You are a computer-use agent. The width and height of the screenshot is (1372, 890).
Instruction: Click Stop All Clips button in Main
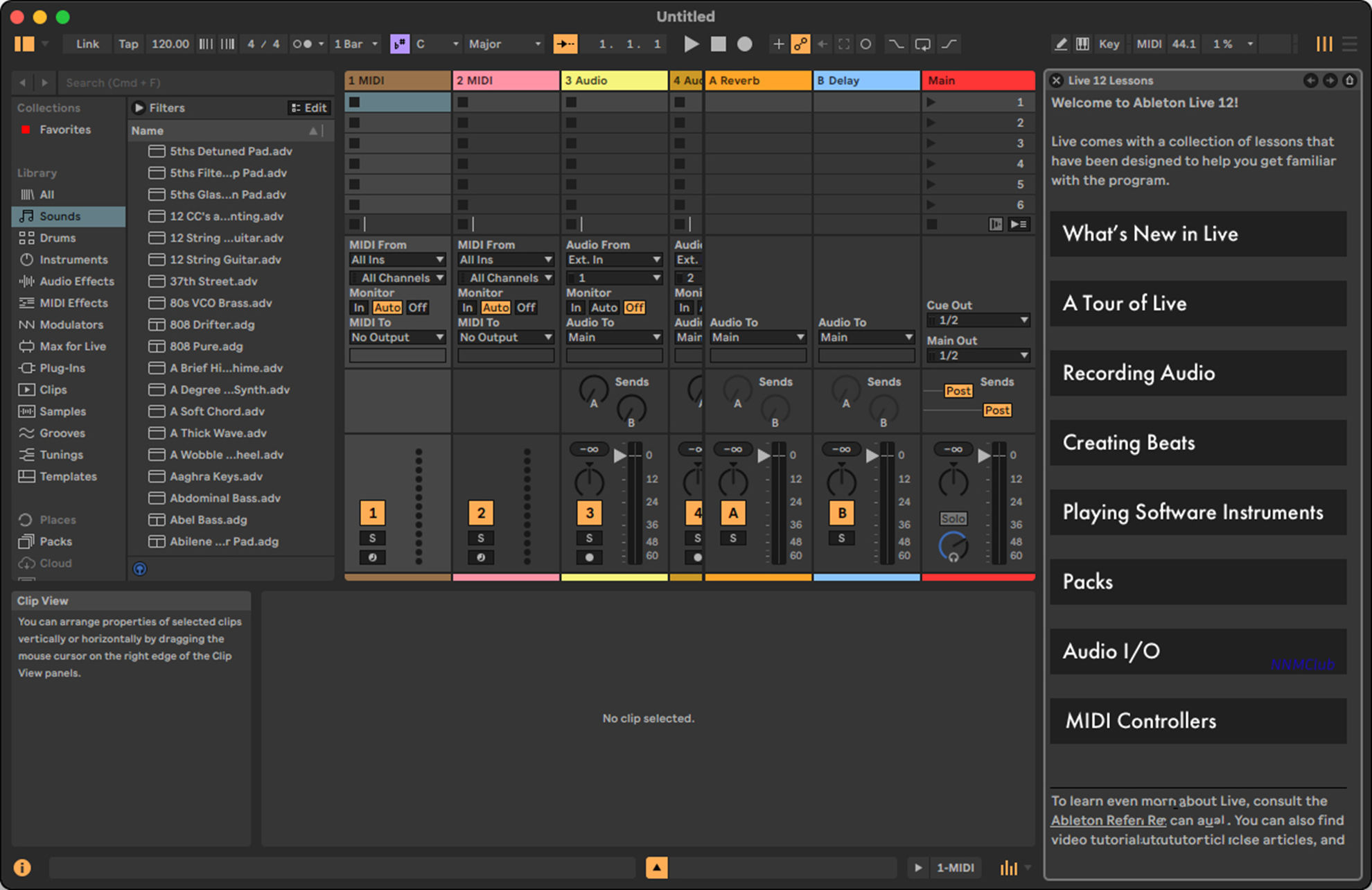click(x=932, y=224)
